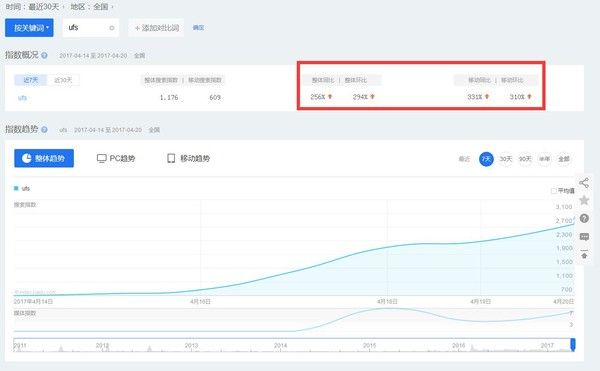Viewport: 600px width, 371px height.
Task: Select the 90天 range option
Action: (x=525, y=159)
